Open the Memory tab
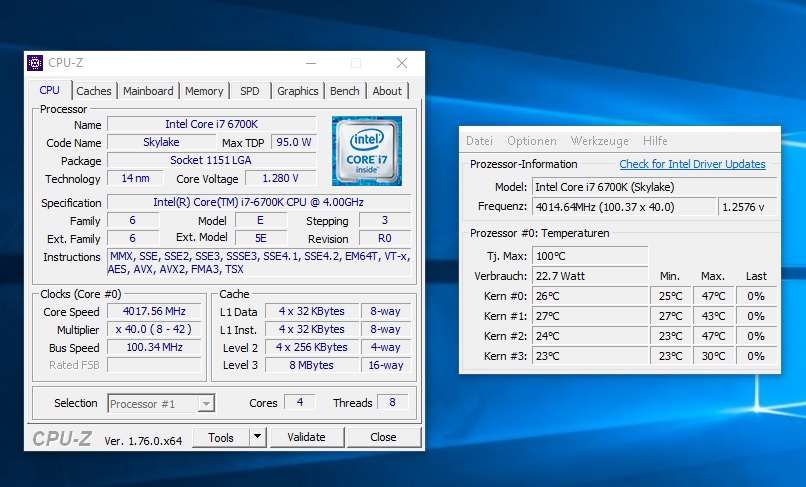806x487 pixels. (x=204, y=91)
